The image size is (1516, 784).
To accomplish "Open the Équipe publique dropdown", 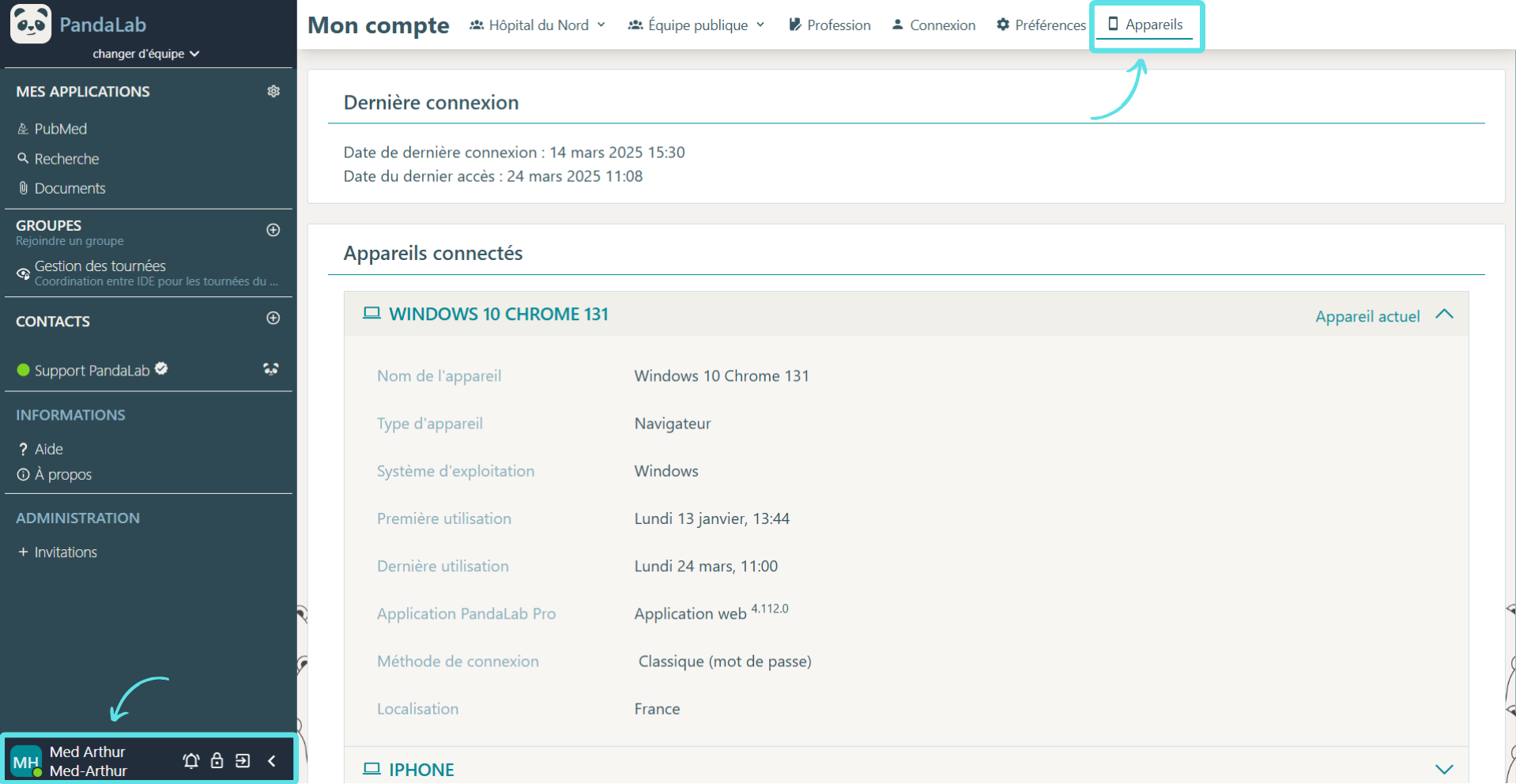I will click(696, 25).
